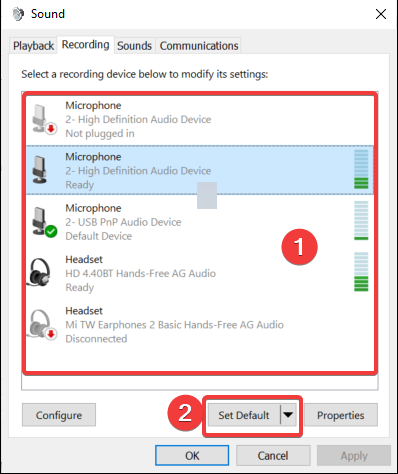Open the Sounds tab
The image size is (398, 474).
click(134, 46)
